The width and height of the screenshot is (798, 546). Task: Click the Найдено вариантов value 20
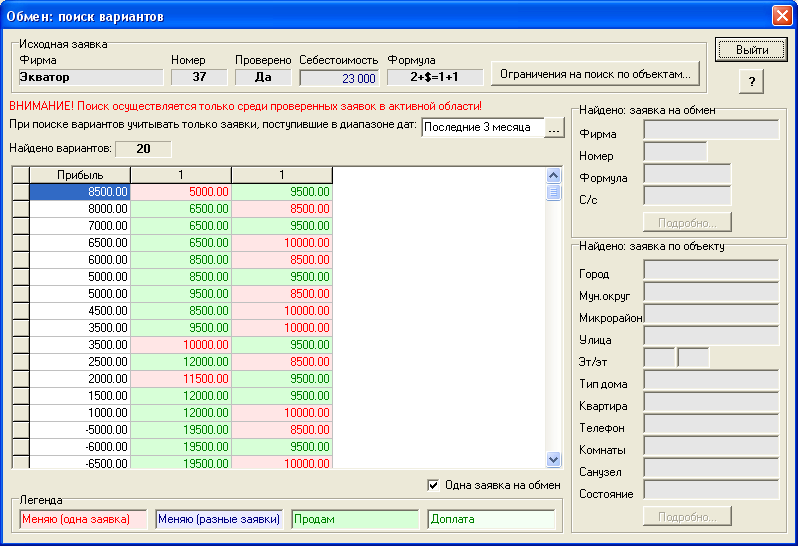(144, 149)
